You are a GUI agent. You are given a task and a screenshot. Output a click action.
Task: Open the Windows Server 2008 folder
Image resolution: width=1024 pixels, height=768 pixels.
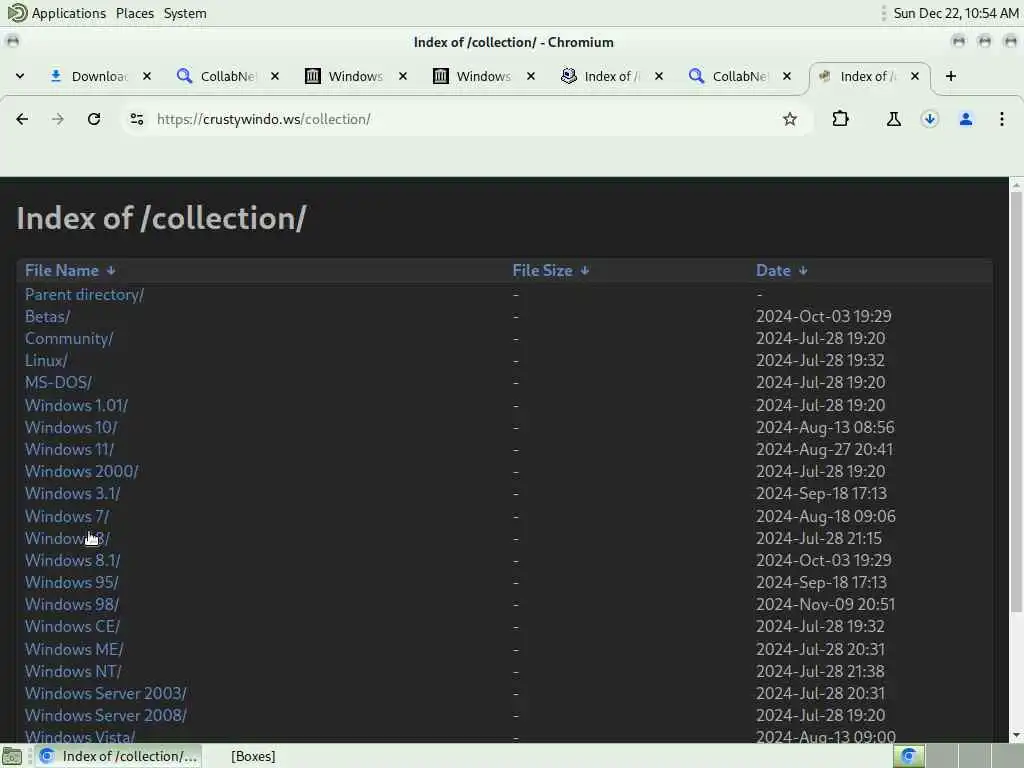tap(106, 716)
